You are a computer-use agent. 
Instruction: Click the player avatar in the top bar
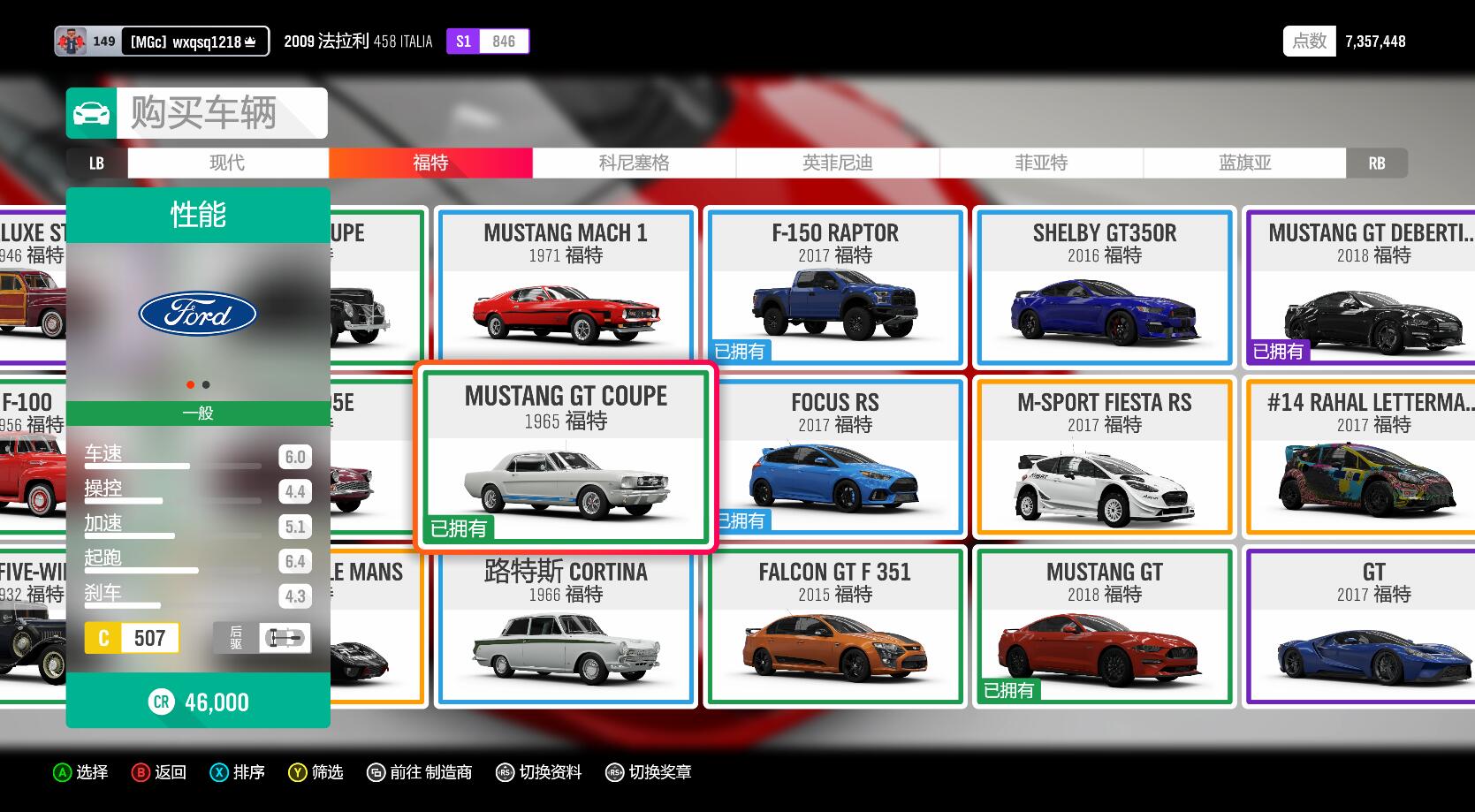[71, 42]
